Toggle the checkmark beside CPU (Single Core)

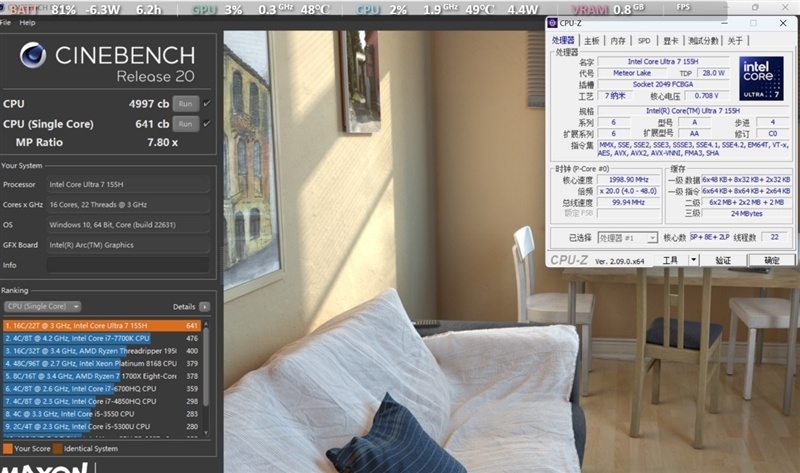coord(207,124)
